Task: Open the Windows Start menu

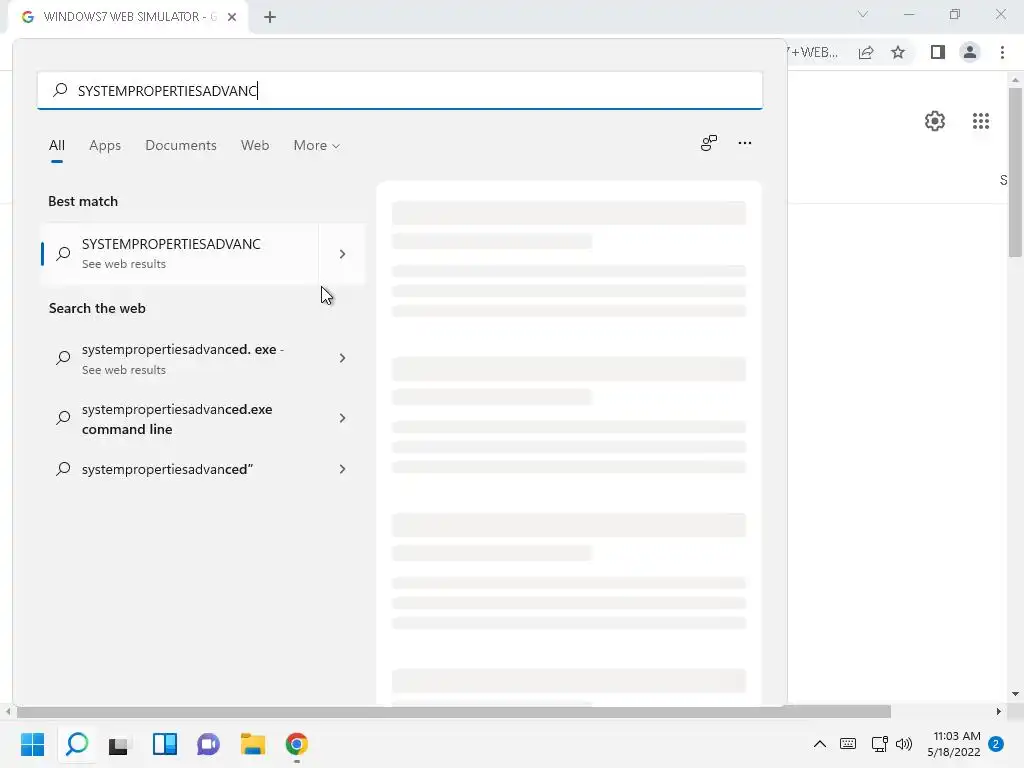Action: click(x=32, y=744)
